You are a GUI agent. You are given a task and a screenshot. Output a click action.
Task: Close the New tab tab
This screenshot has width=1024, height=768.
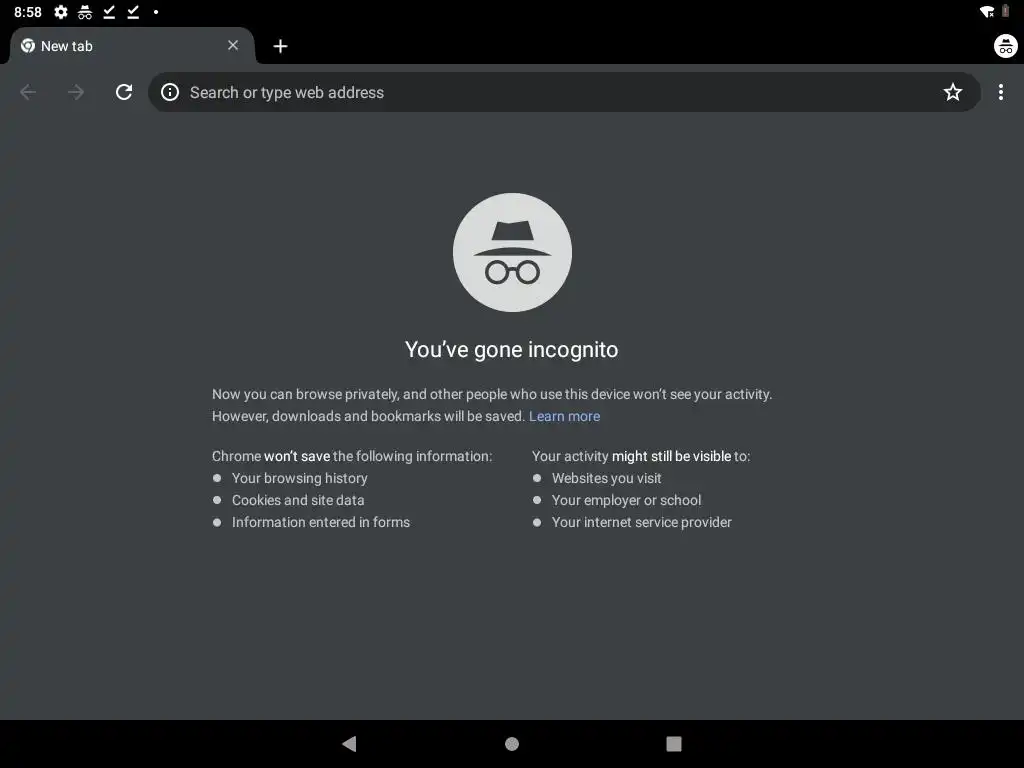[x=233, y=45]
